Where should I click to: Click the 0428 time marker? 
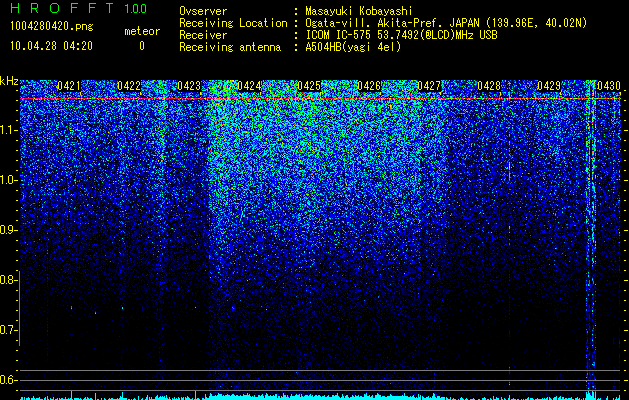[489, 86]
